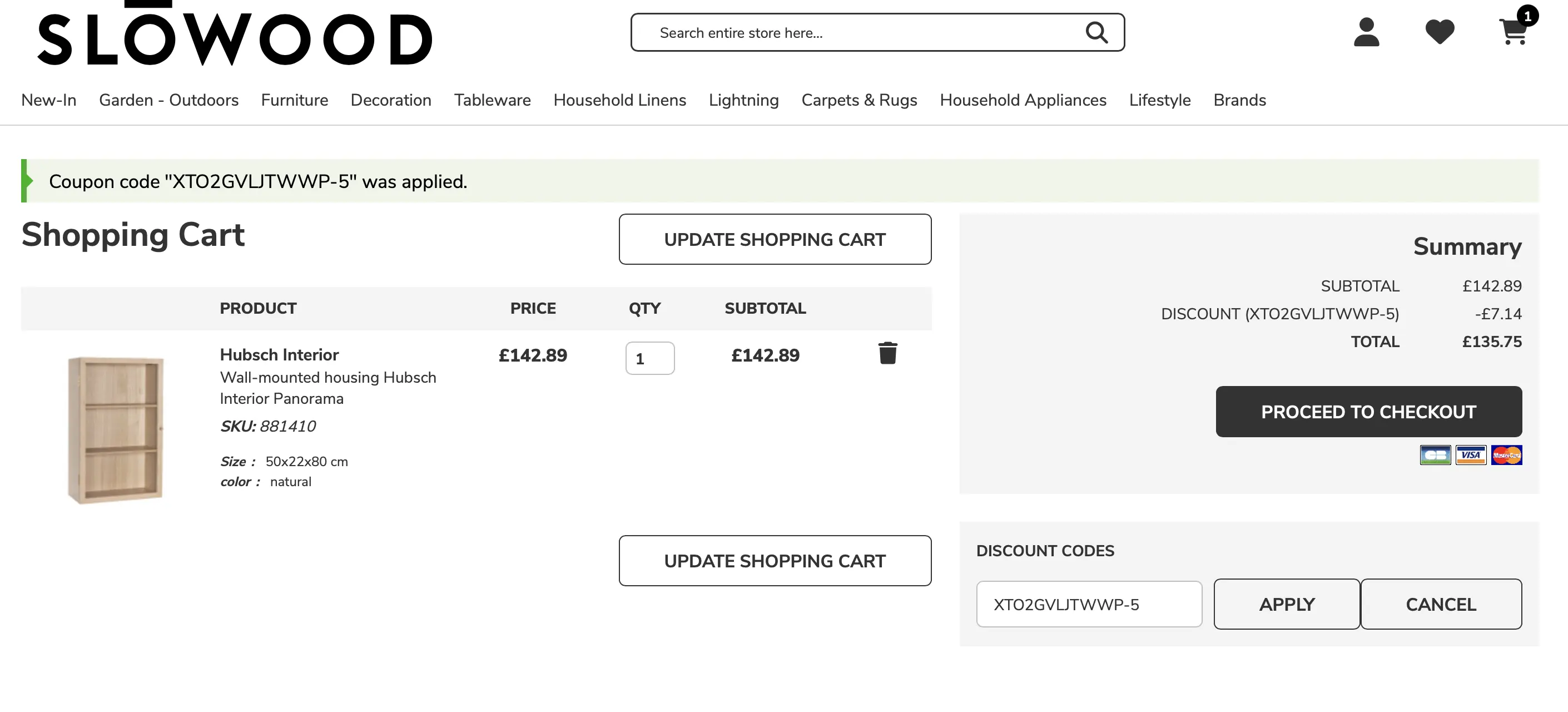Click the search entire store field
Viewport: 1568px width, 712px height.
click(x=877, y=32)
